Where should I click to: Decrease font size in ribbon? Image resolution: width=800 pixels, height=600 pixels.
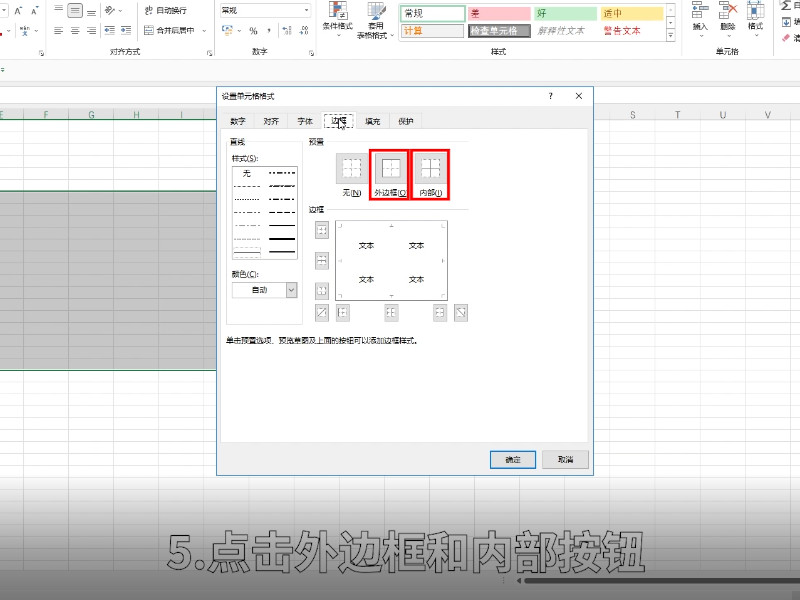click(x=35, y=10)
